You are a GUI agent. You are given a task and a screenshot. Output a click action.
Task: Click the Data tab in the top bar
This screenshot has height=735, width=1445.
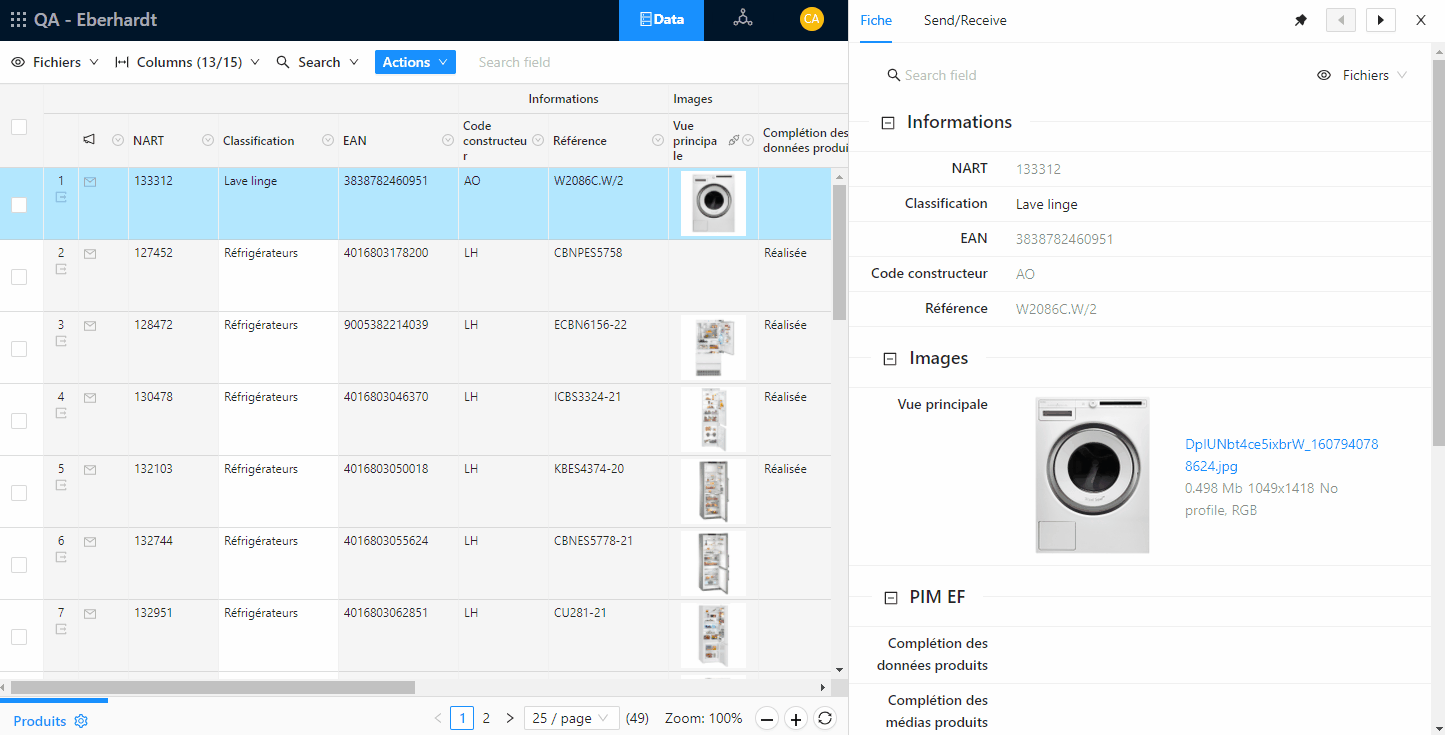[x=661, y=19]
